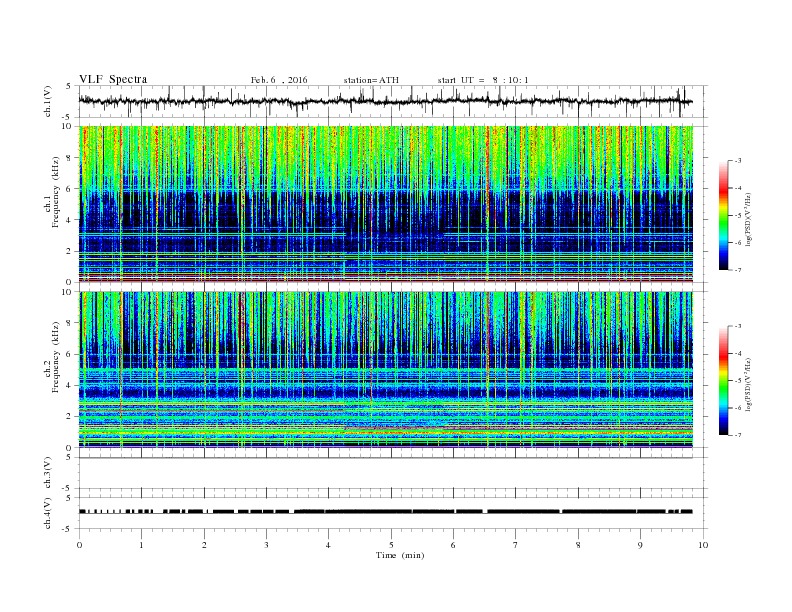Click the "4" kHz tick of ch.1 spectrogram
Screen dimensions: 792x612
tap(70, 220)
